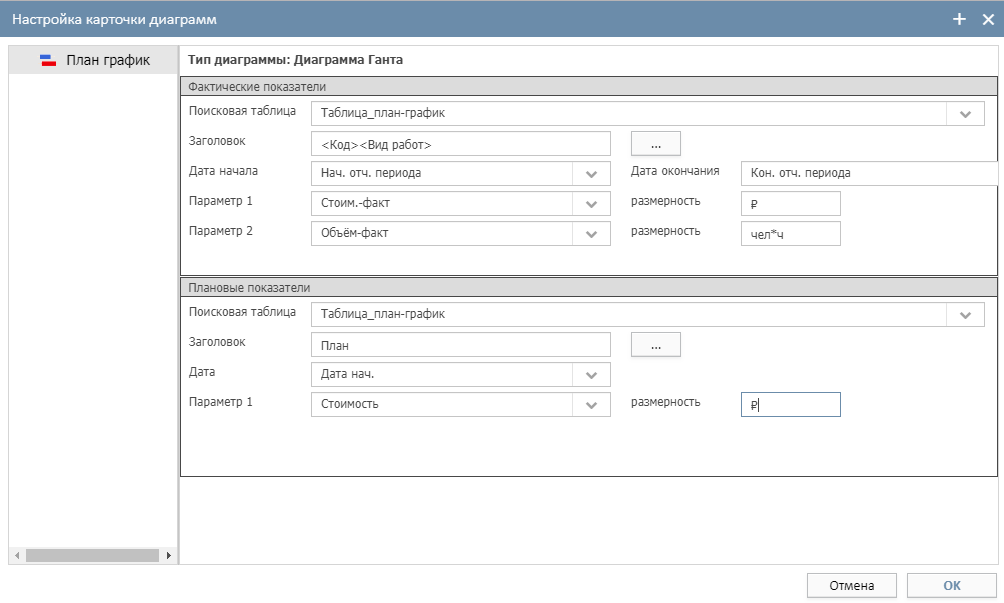
Task: Confirm settings with the OK button
Action: [x=951, y=586]
